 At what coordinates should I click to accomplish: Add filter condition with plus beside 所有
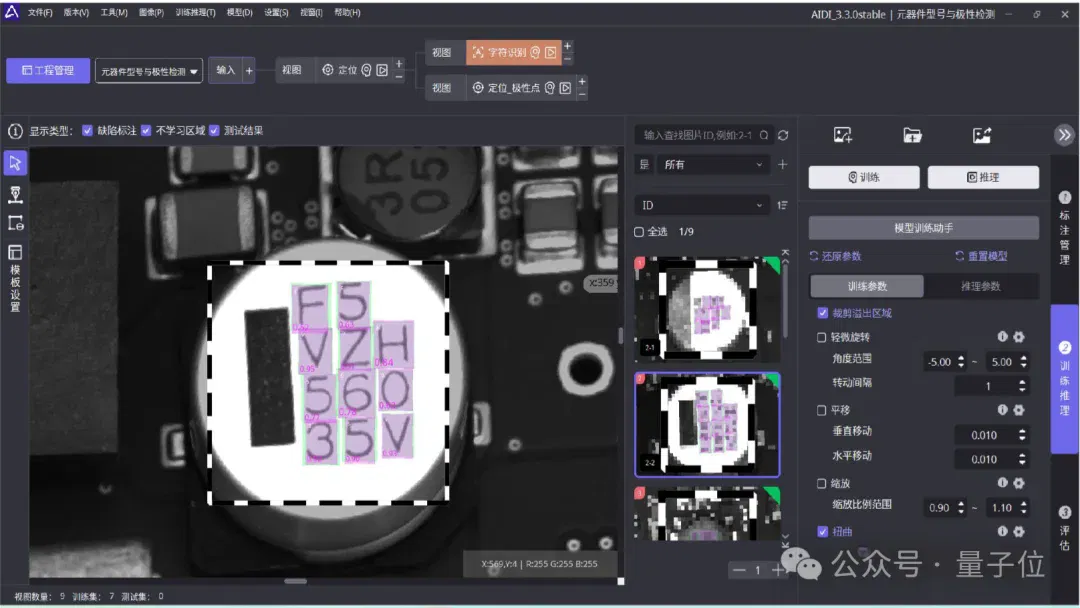pyautogui.click(x=782, y=165)
